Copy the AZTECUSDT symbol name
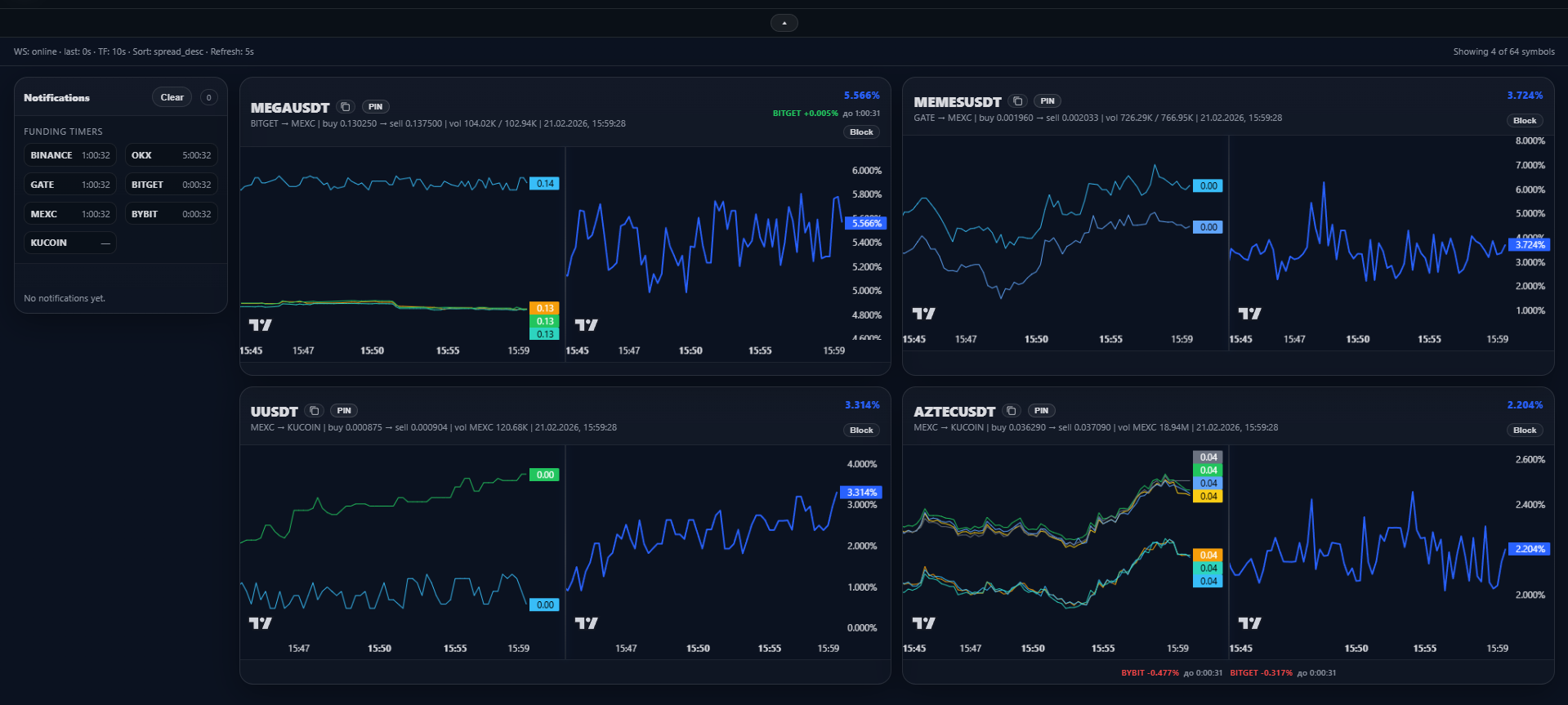This screenshot has width=1568, height=705. [x=1012, y=411]
